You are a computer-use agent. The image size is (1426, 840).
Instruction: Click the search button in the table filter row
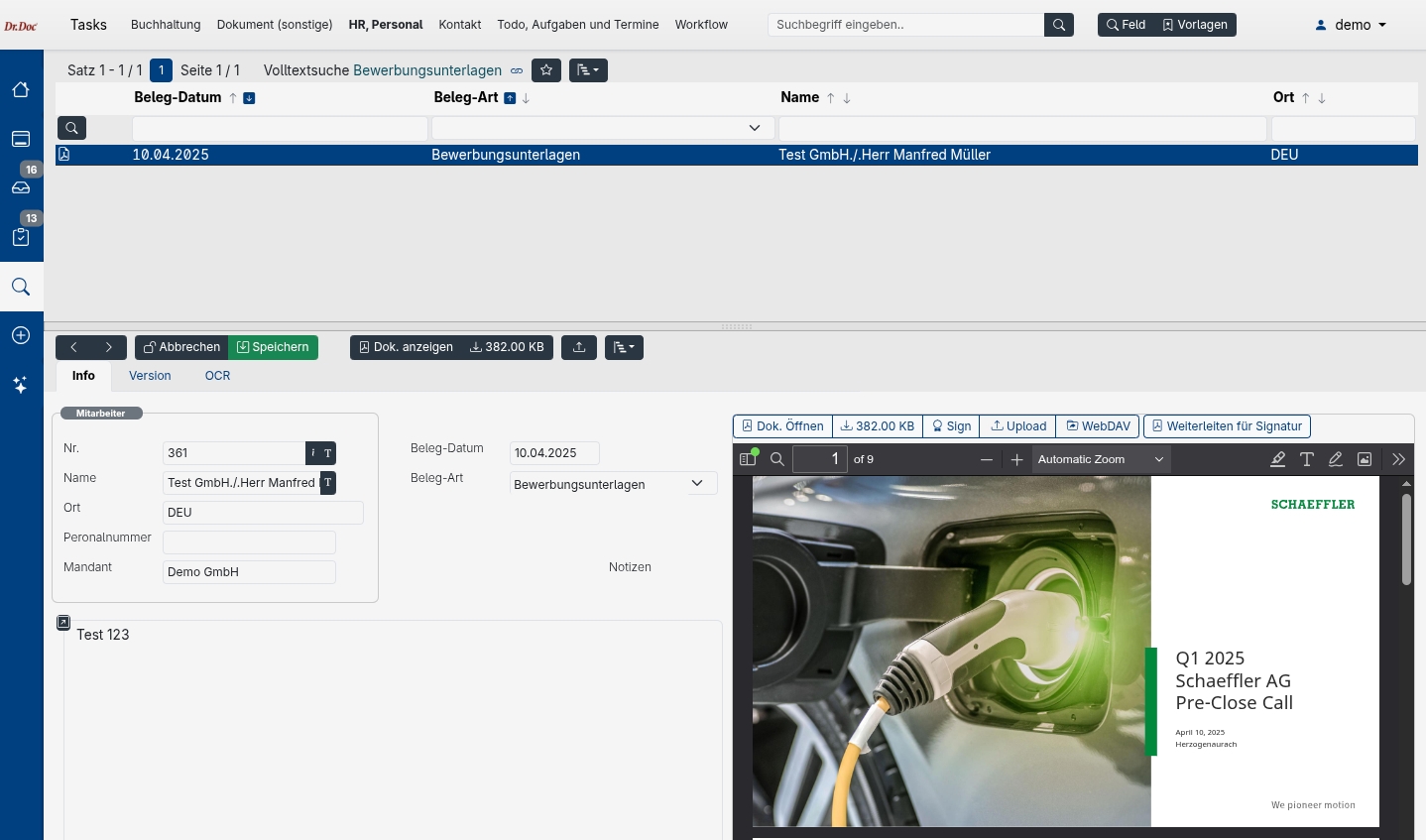point(72,128)
